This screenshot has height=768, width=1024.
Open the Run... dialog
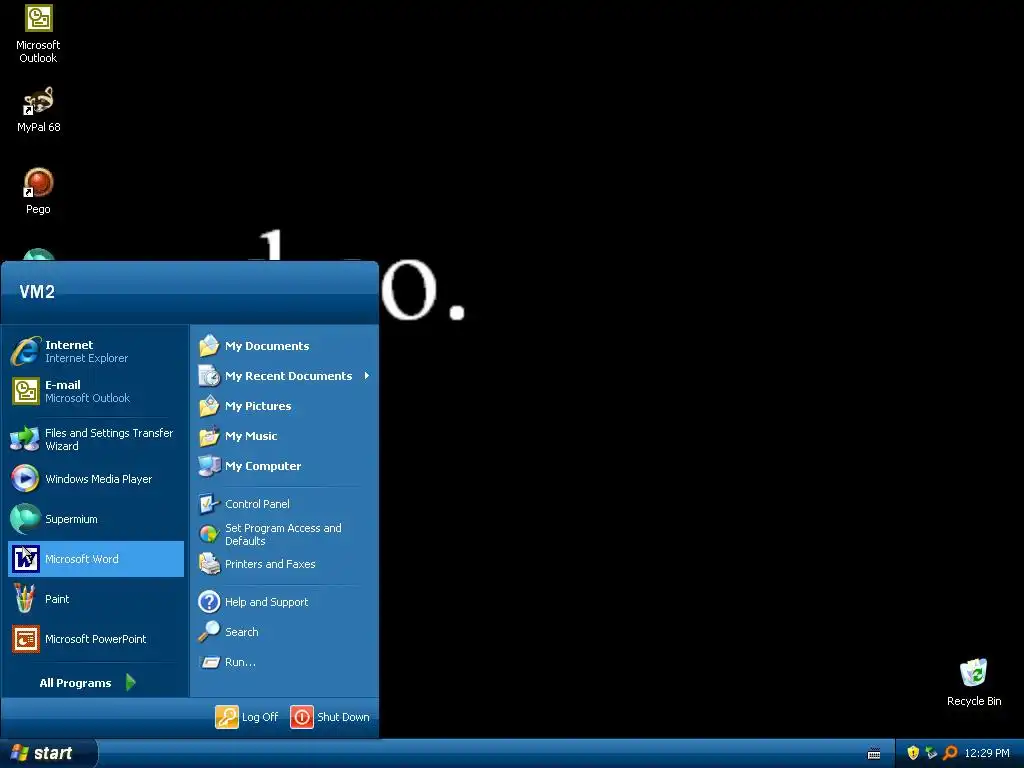point(284,662)
